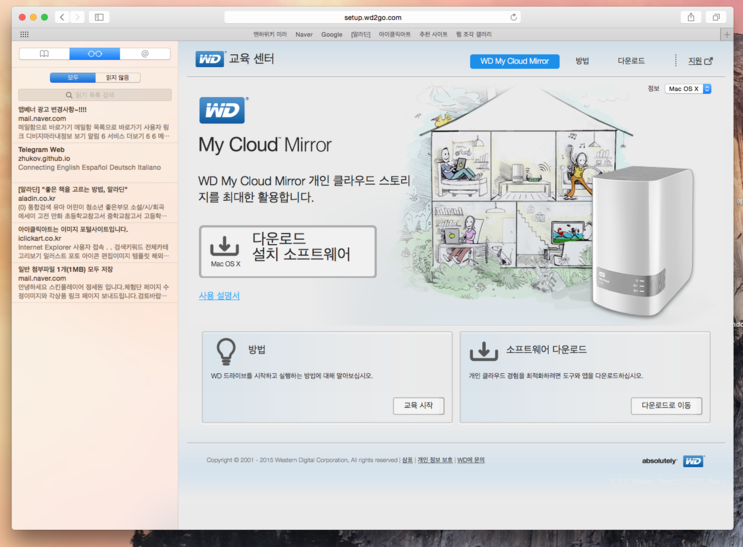The width and height of the screenshot is (743, 547).
Task: Open WD에 문의 footer link
Action: (x=471, y=460)
